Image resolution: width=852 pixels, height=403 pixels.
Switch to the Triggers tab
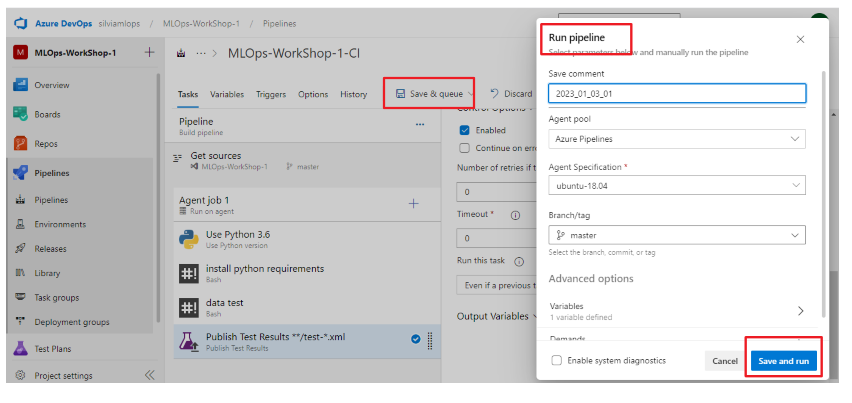tap(271, 94)
